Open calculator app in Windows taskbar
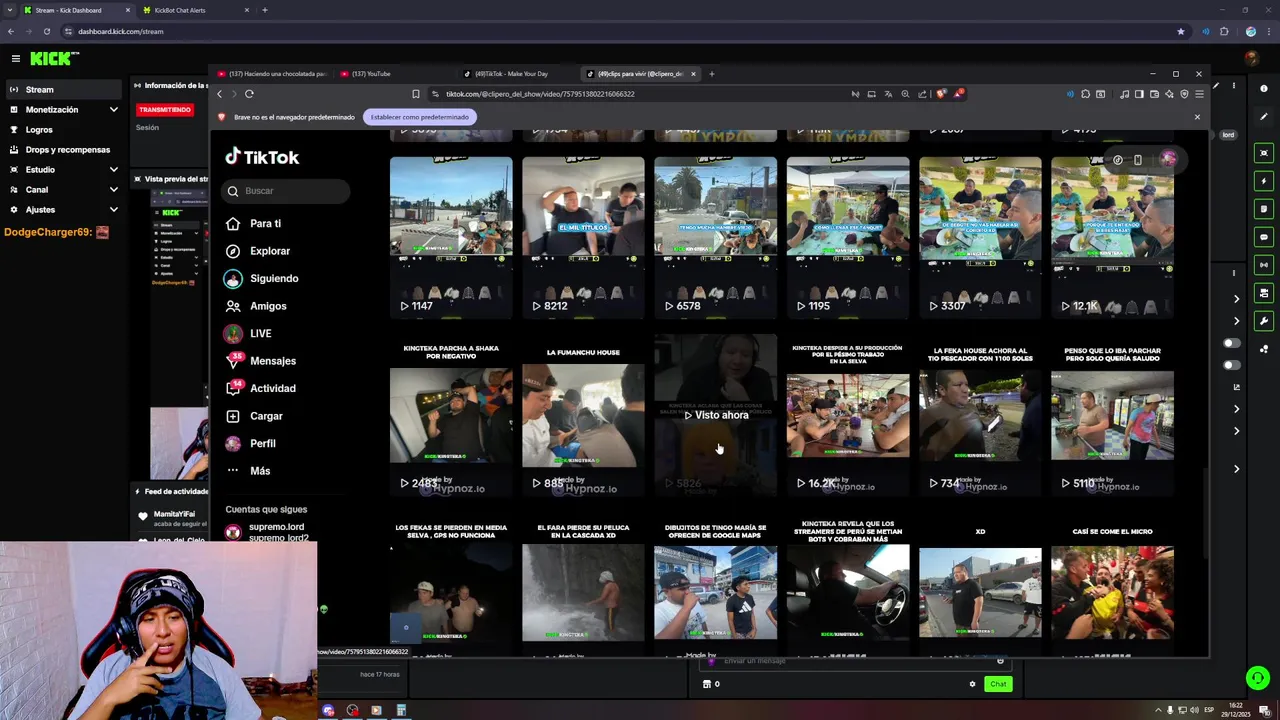This screenshot has height=720, width=1280. click(x=401, y=711)
